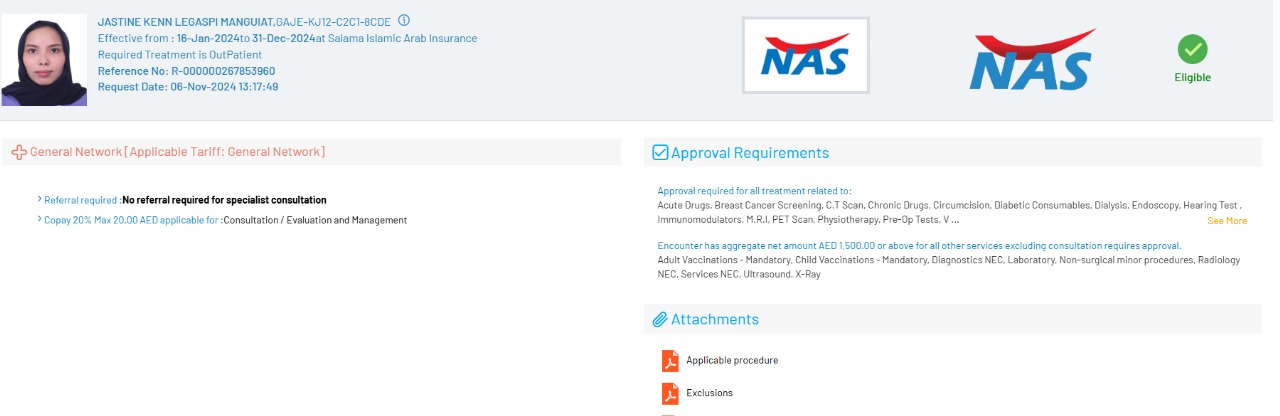Click the green Eligible checkmark icon
1280x416 pixels.
click(1192, 49)
